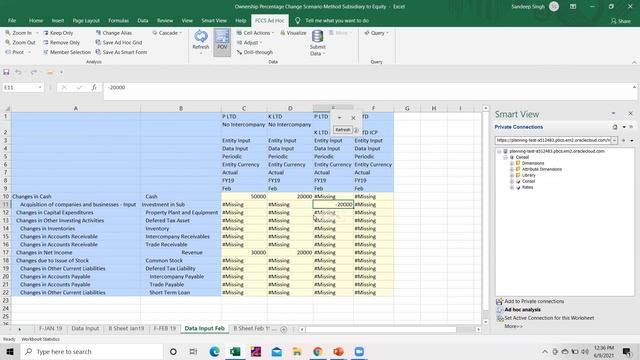Click the taskbar search box
Image resolution: width=640 pixels, height=360 pixels.
pos(92,351)
